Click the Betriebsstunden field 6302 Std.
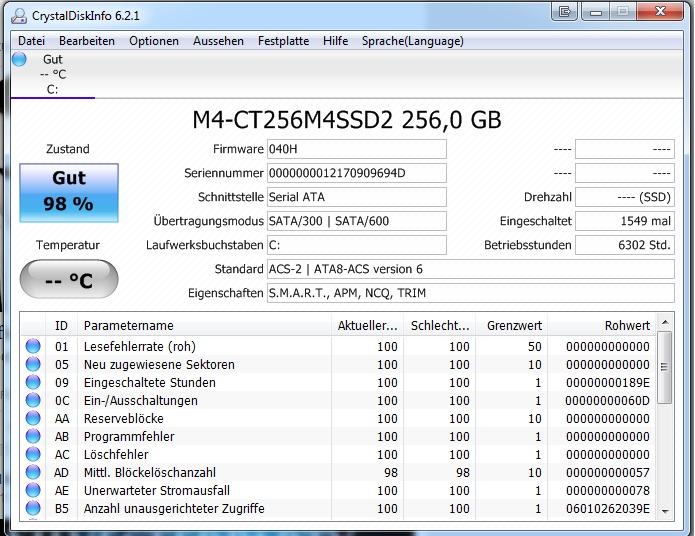 [x=625, y=245]
